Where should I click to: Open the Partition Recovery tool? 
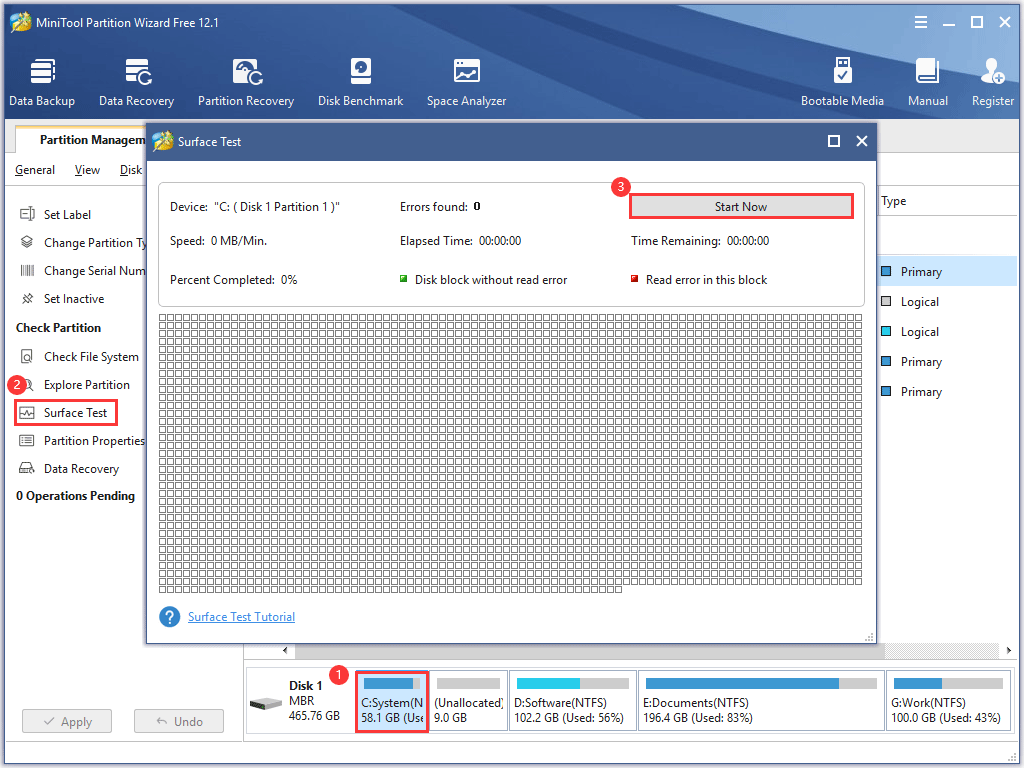point(246,82)
